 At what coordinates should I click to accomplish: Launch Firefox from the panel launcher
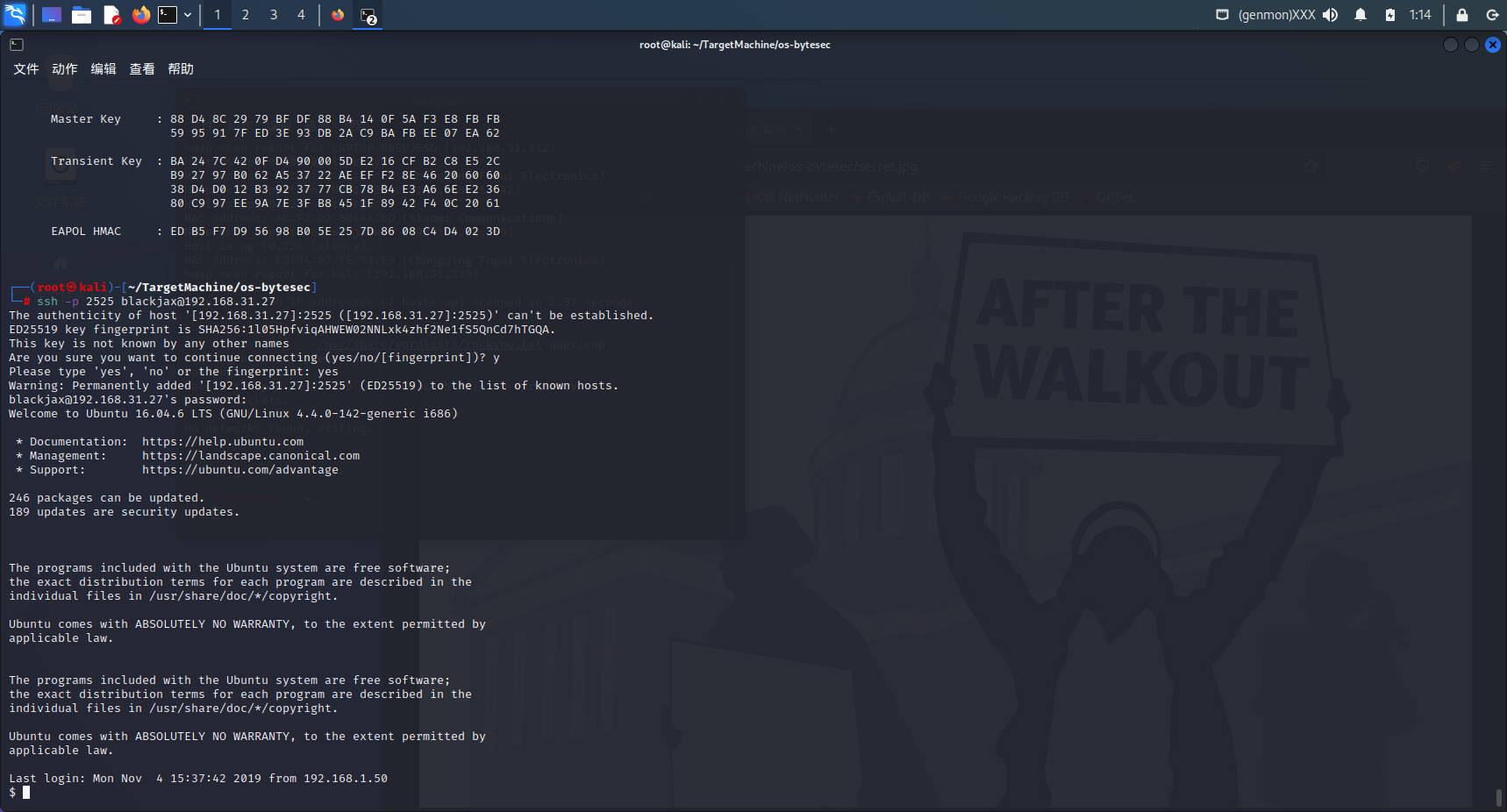coord(140,15)
